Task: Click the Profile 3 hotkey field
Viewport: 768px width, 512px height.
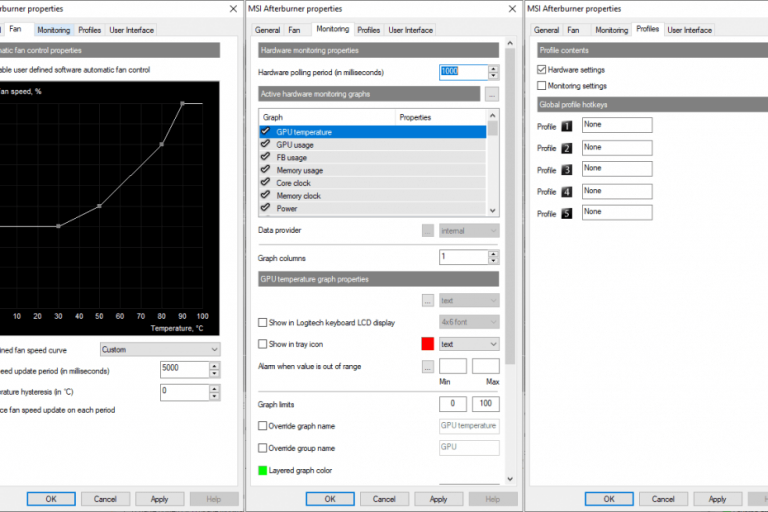Action: pos(617,169)
